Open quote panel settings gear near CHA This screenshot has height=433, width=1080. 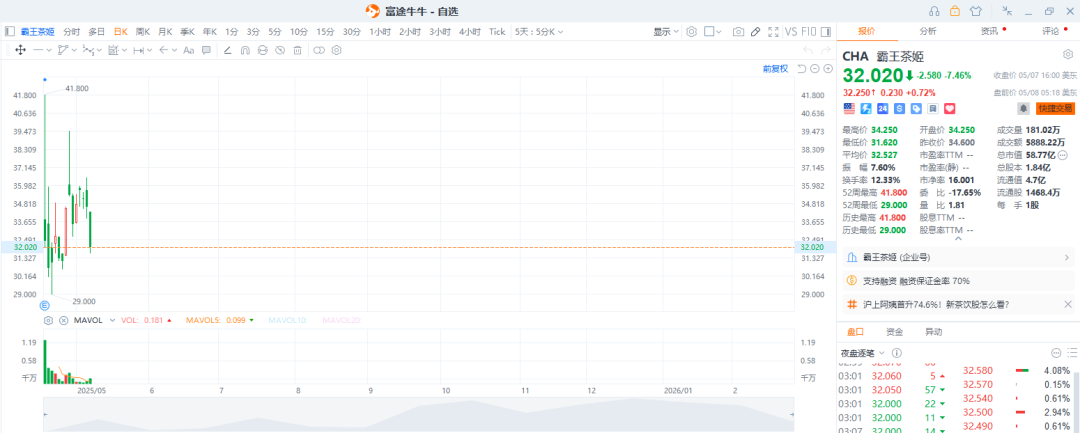pyautogui.click(x=1067, y=55)
